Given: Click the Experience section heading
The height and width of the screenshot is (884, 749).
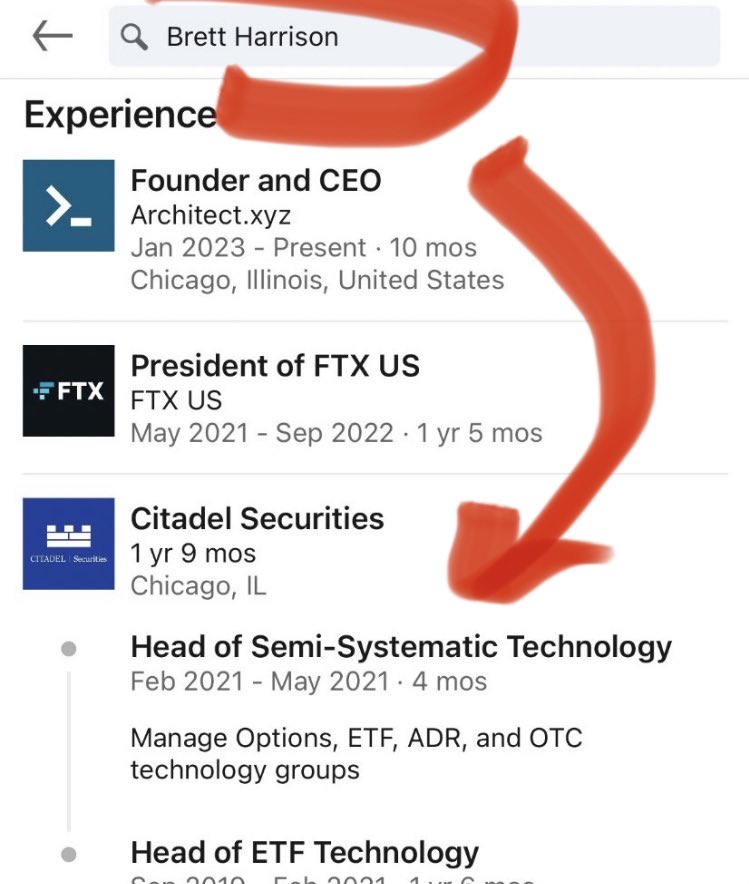Looking at the screenshot, I should tap(120, 115).
